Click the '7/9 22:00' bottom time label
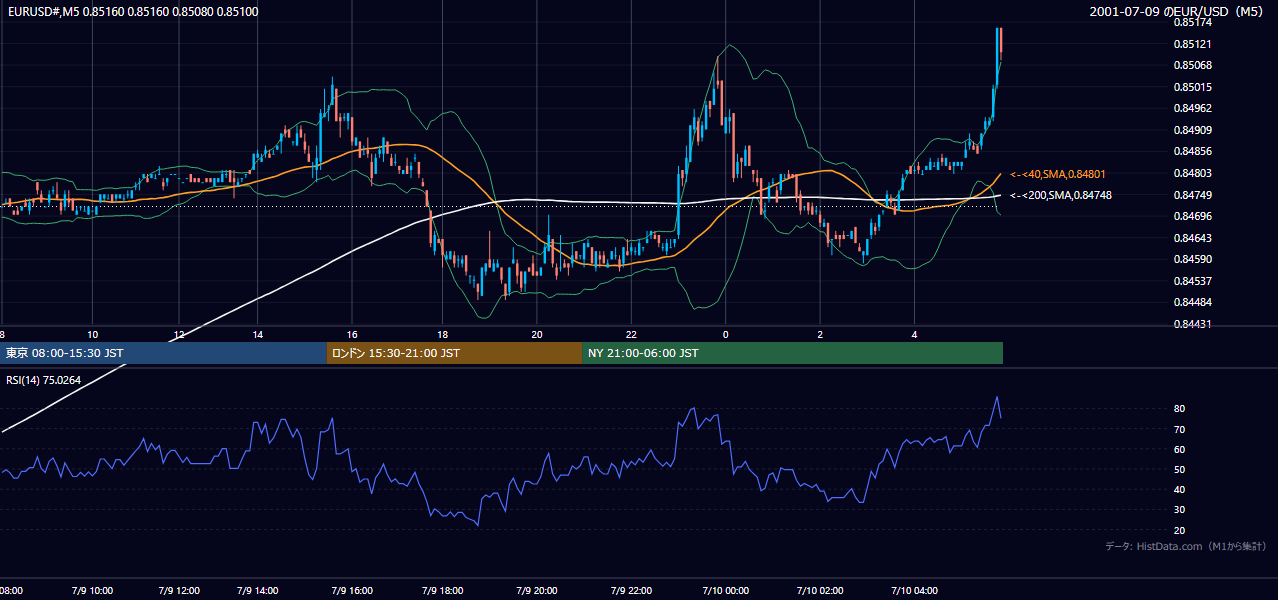 coord(630,590)
